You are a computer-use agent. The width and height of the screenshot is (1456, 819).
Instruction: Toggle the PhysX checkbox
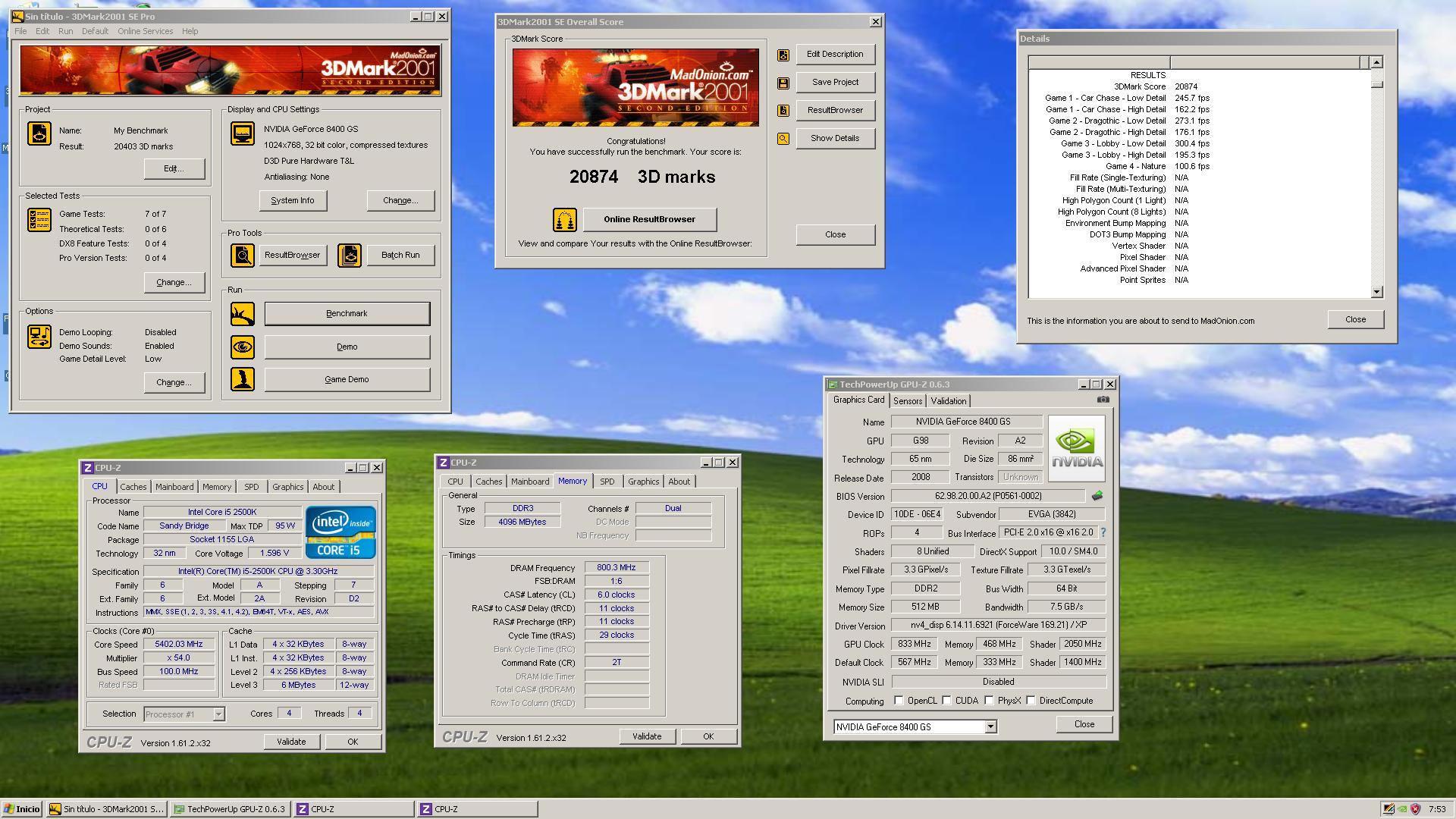tap(990, 701)
